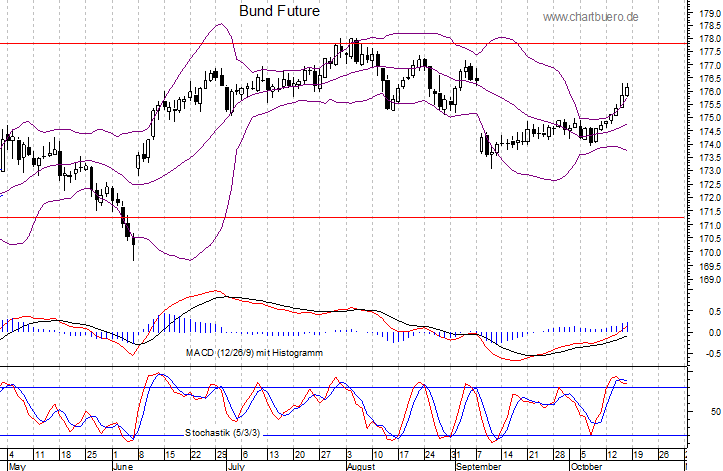The height and width of the screenshot is (471, 723).
Task: Click date label 21 on the time axis
Action: pos(534,455)
